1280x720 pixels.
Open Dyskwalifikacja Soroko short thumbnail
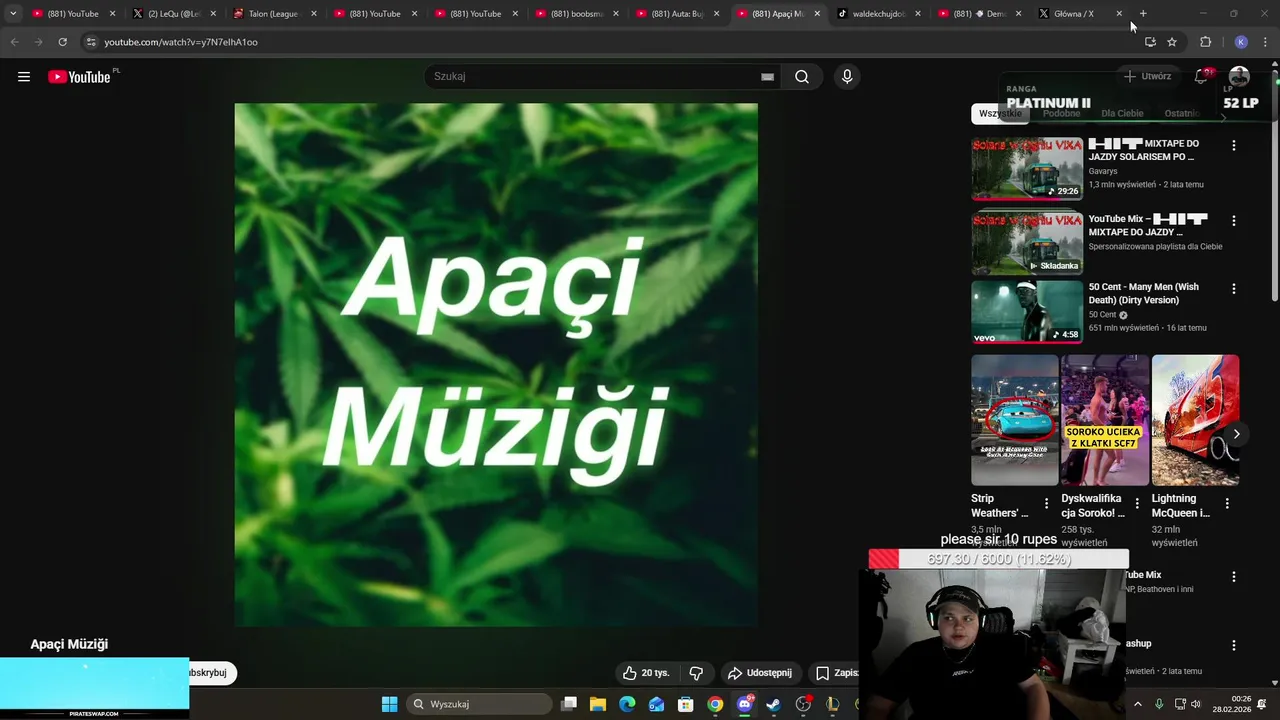coord(1105,420)
